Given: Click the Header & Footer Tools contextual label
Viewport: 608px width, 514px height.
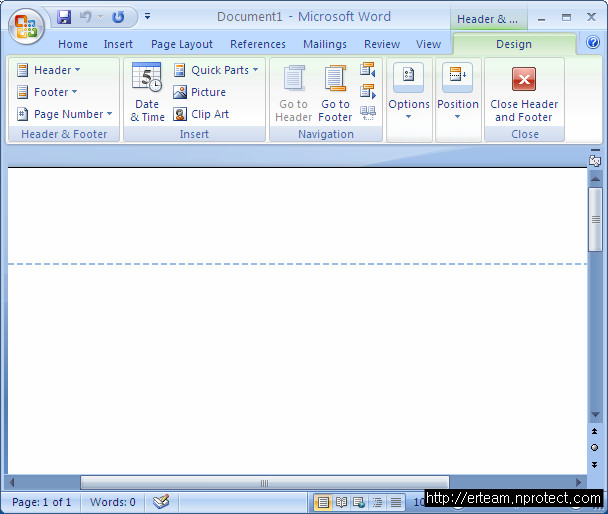Looking at the screenshot, I should 488,19.
